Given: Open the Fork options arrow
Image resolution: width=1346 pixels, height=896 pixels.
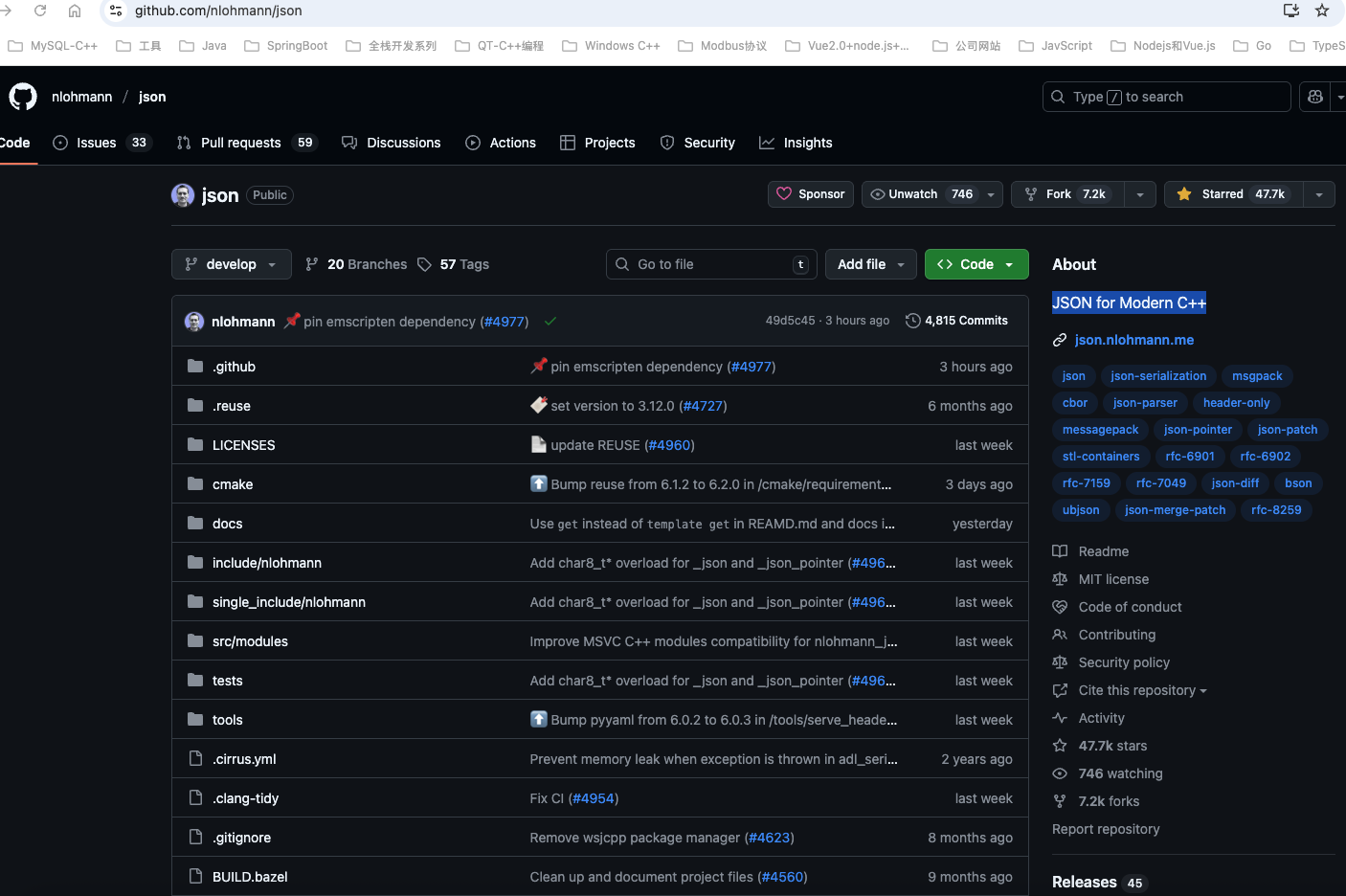Looking at the screenshot, I should 1140,194.
